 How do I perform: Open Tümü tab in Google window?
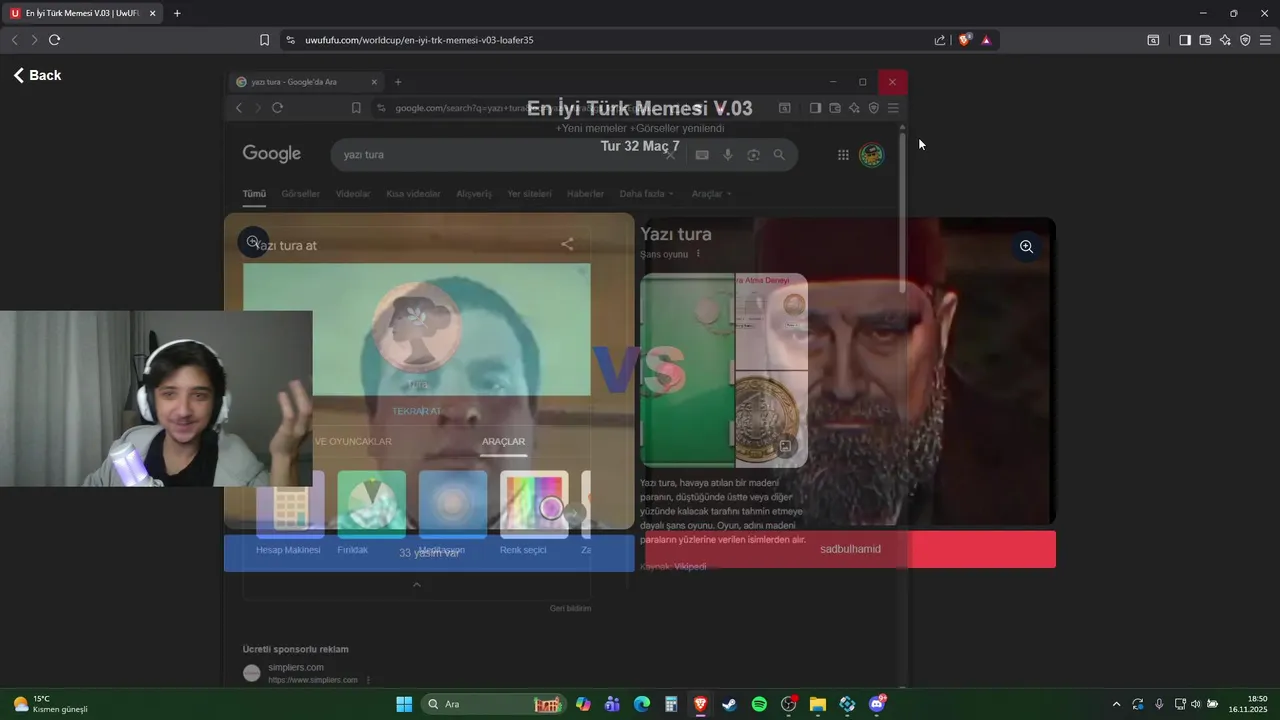[x=254, y=194]
